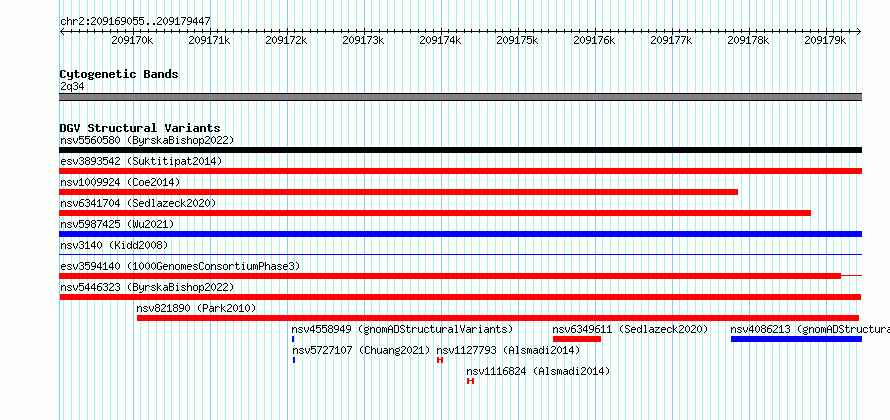The width and height of the screenshot is (890, 420).
Task: Open nsv6341704 (Sedlazeck2020) label
Action: 138,203
